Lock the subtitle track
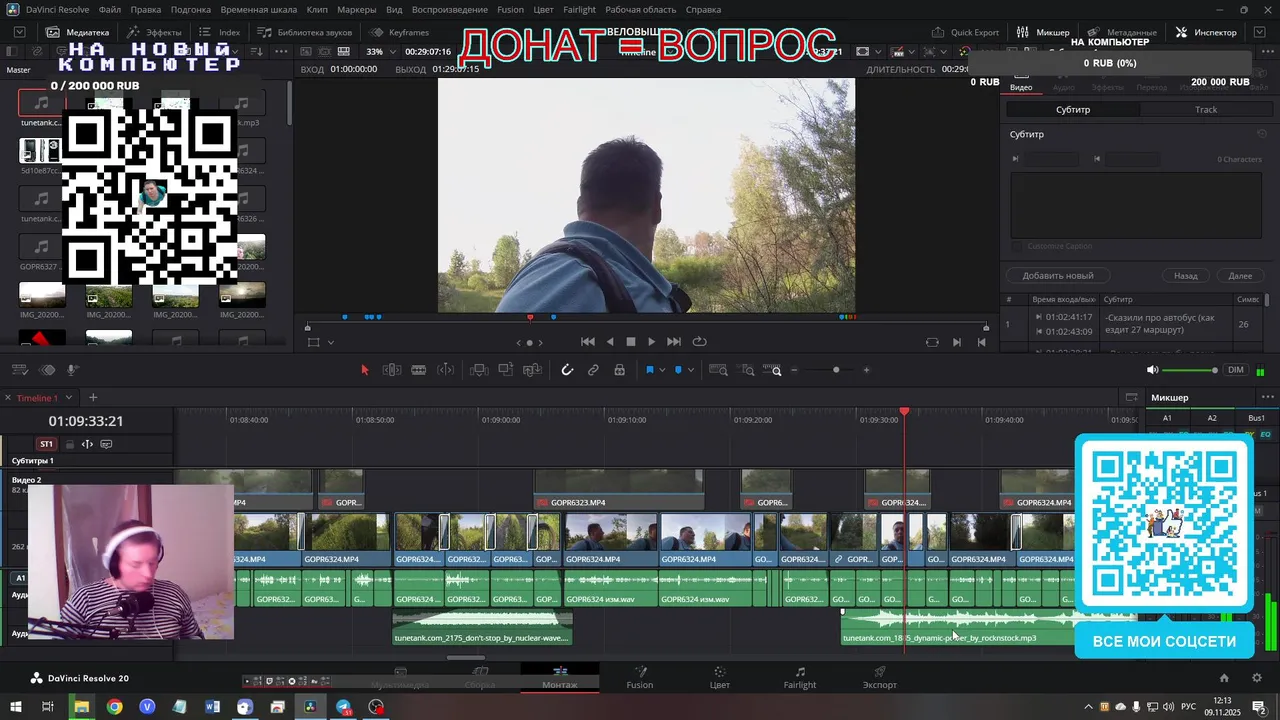1280x720 pixels. pos(69,444)
